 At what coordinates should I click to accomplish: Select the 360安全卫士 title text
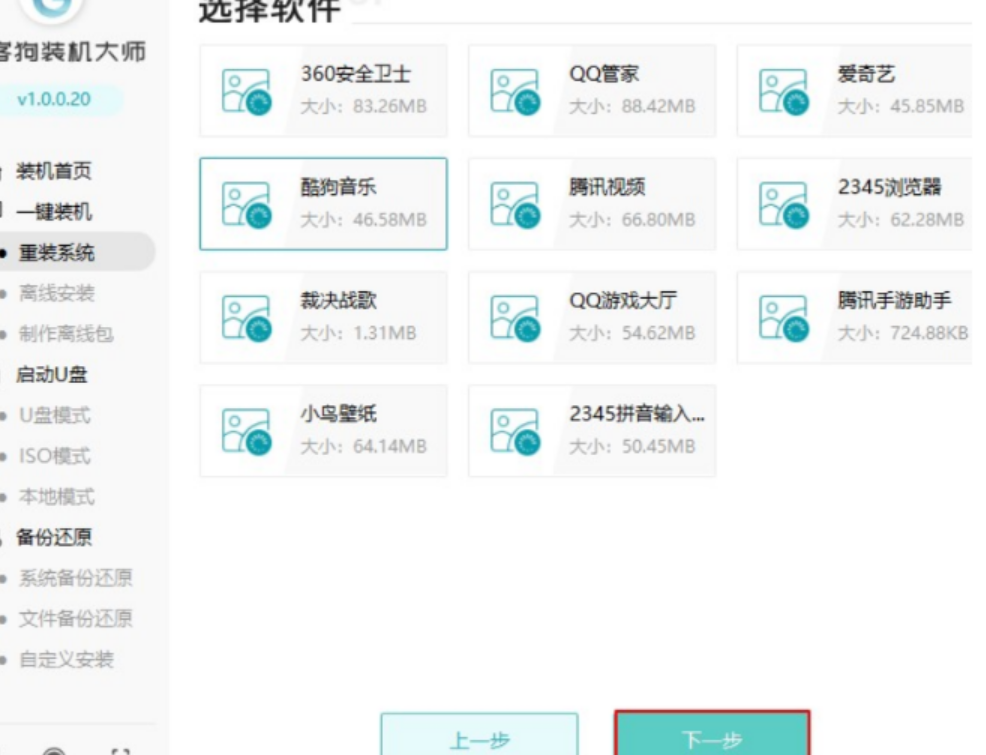(355, 74)
